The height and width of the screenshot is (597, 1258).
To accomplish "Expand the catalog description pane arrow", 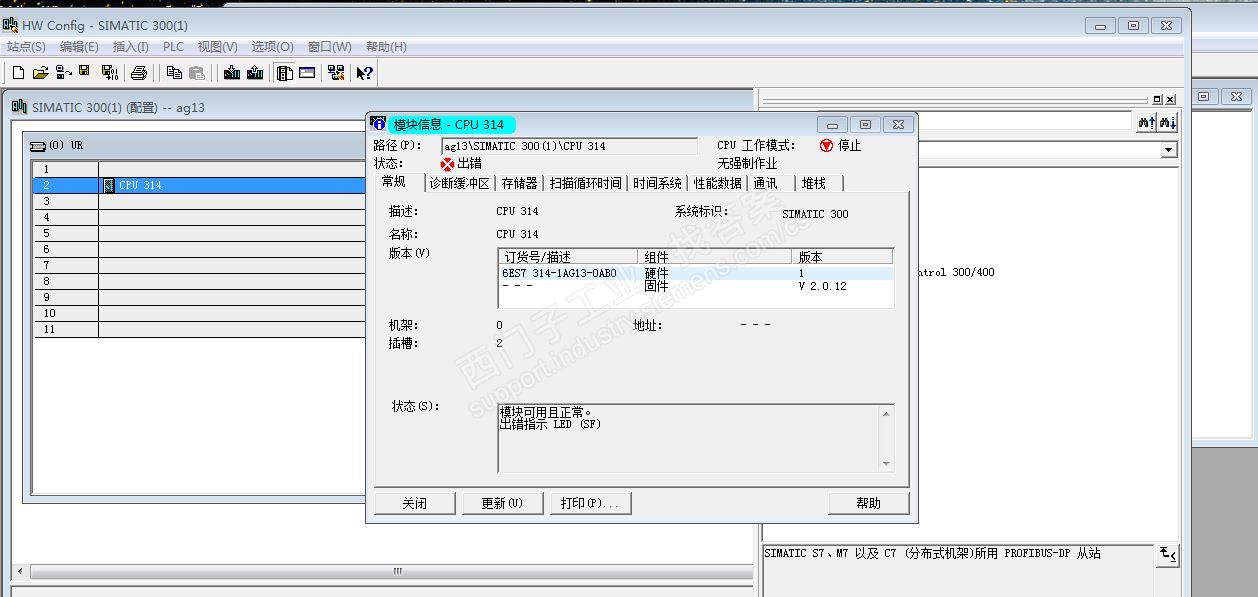I will 1167,554.
